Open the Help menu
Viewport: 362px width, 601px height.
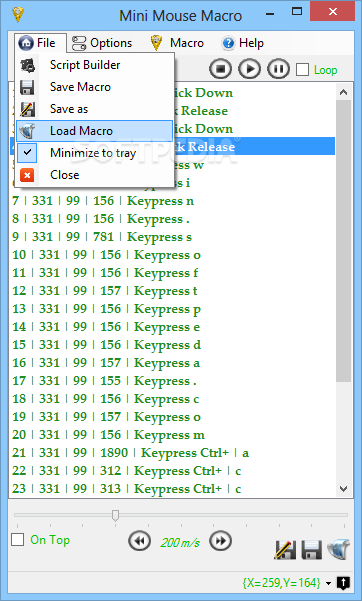tap(243, 43)
